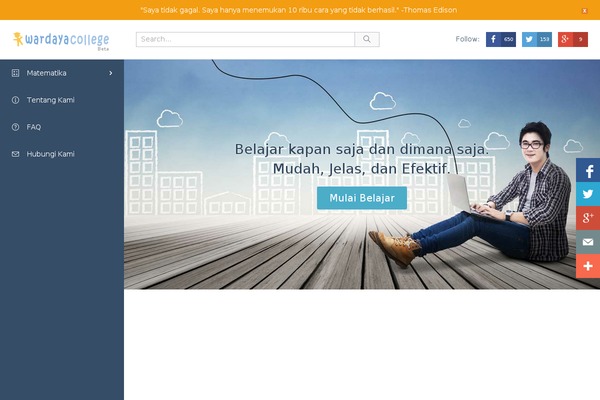Viewport: 600px width, 400px height.
Task: Open the Matematika menu item
Action: [62, 73]
